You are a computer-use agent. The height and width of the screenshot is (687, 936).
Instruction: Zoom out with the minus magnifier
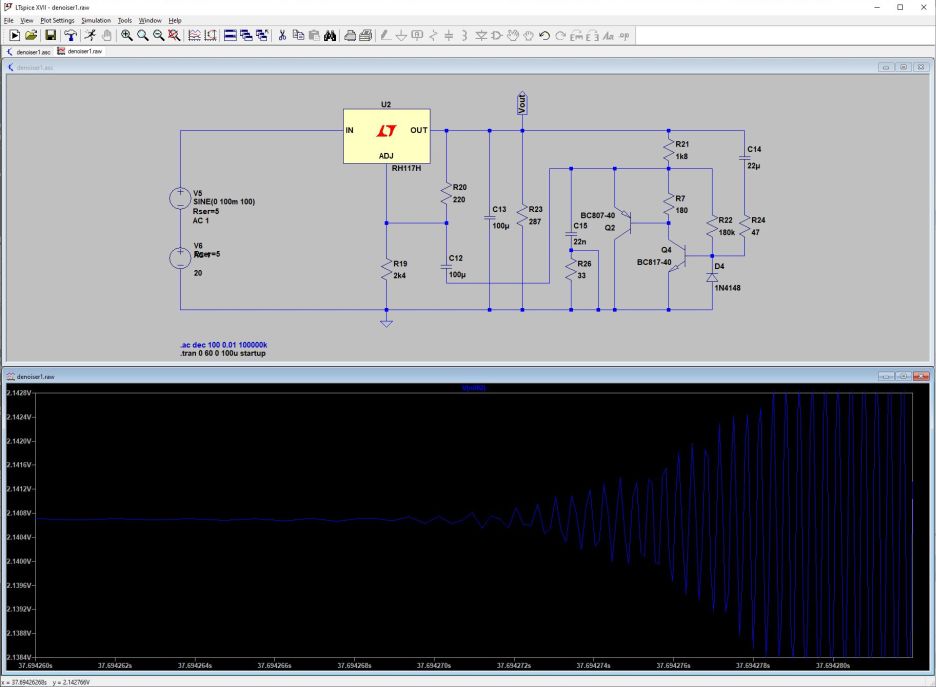158,36
